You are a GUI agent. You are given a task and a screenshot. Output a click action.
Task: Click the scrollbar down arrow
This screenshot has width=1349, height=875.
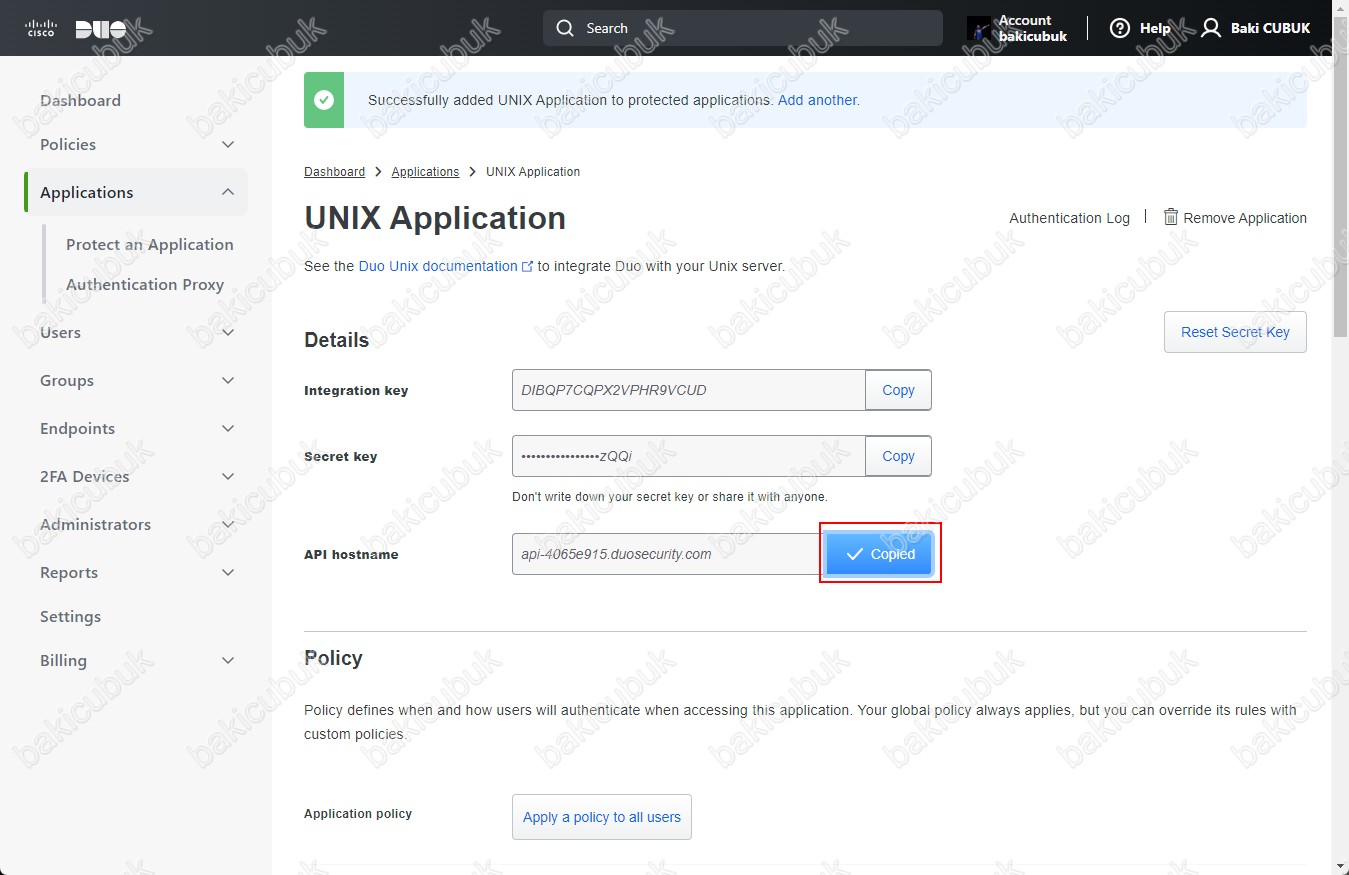(1340, 866)
